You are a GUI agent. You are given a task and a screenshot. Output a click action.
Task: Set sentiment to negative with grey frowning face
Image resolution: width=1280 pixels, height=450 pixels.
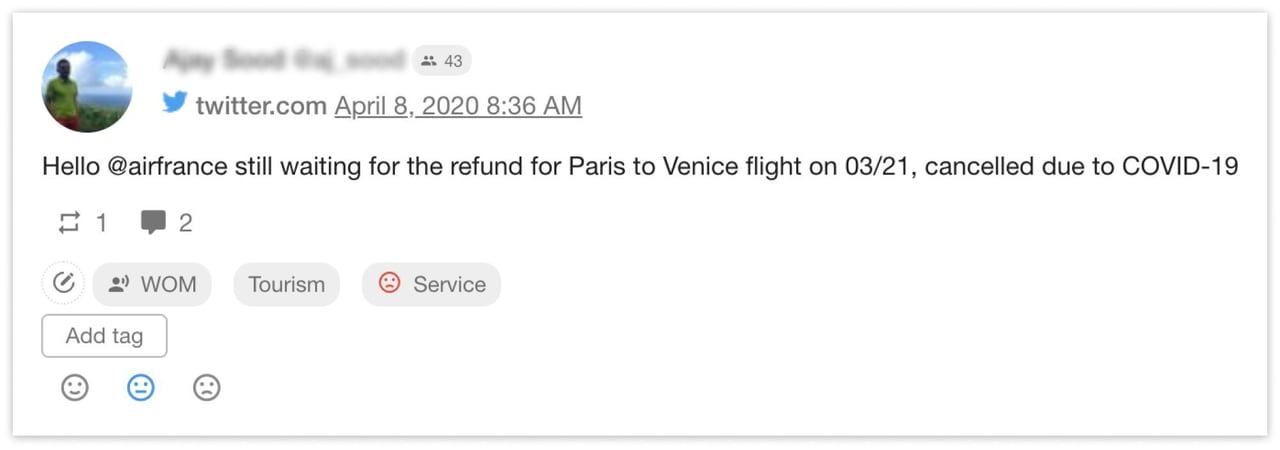coord(207,388)
